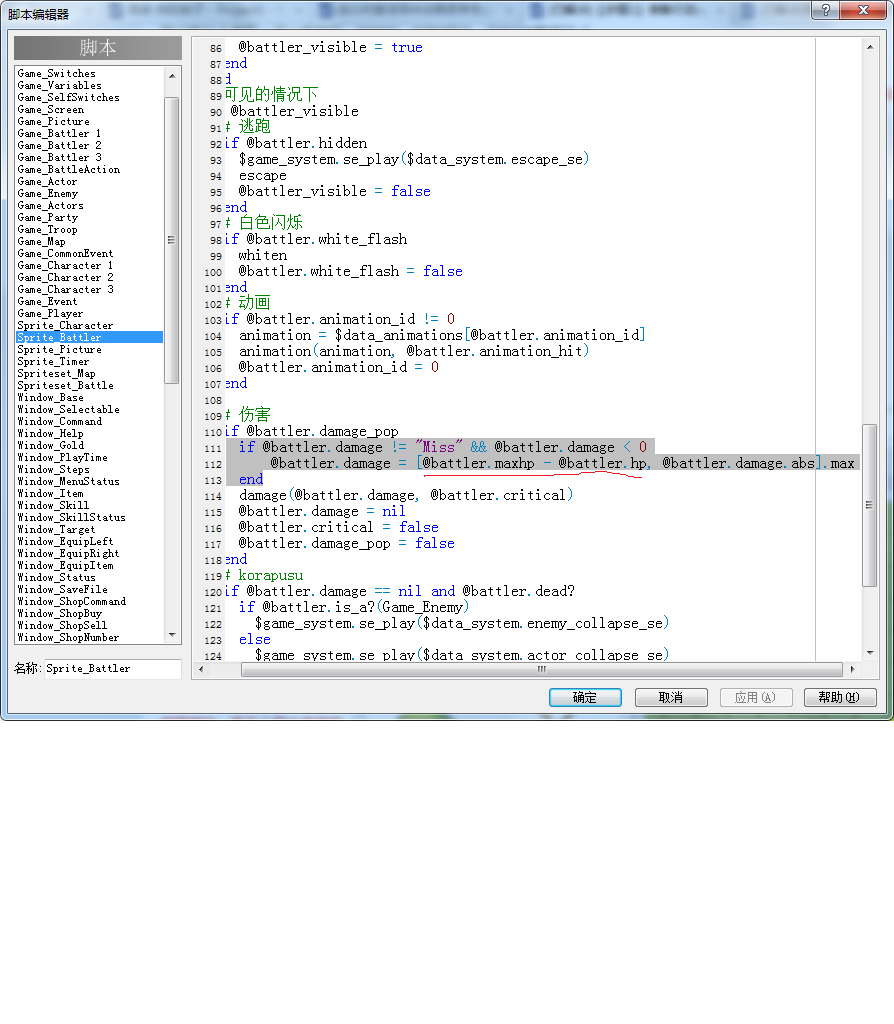Select Game_CommonEvent script

[65, 253]
